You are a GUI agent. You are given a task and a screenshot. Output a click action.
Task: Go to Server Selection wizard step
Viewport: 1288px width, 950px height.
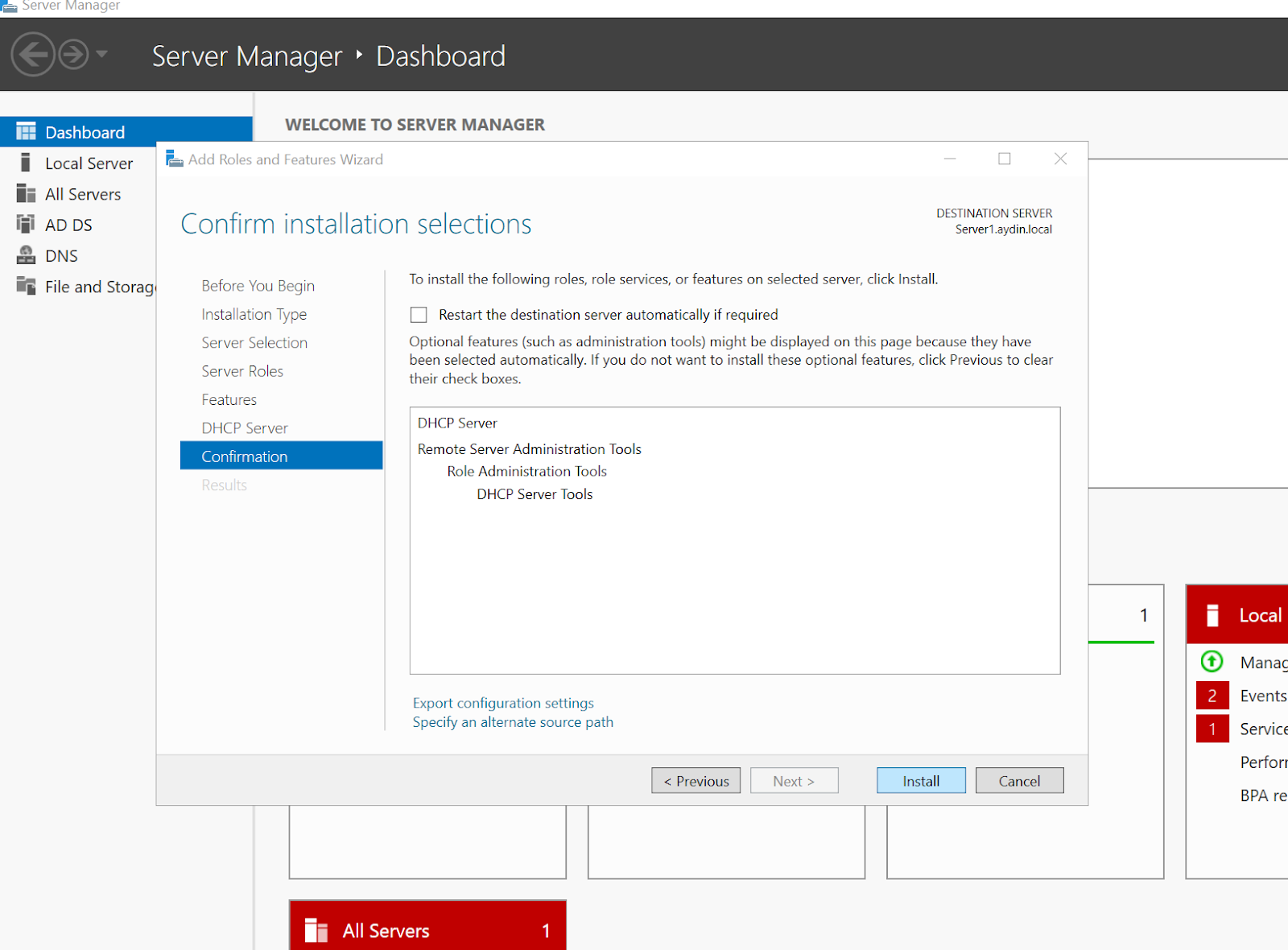pos(254,343)
